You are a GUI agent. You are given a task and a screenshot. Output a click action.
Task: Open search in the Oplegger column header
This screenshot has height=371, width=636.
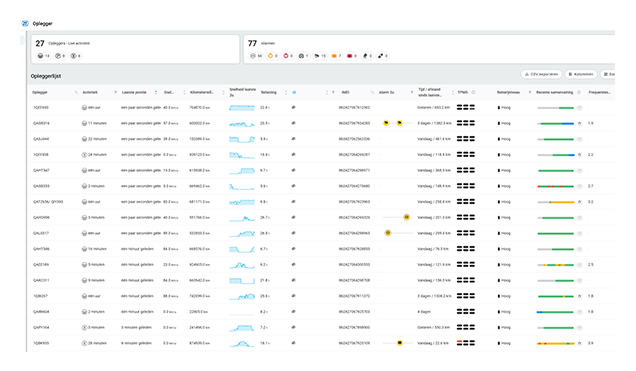click(76, 92)
